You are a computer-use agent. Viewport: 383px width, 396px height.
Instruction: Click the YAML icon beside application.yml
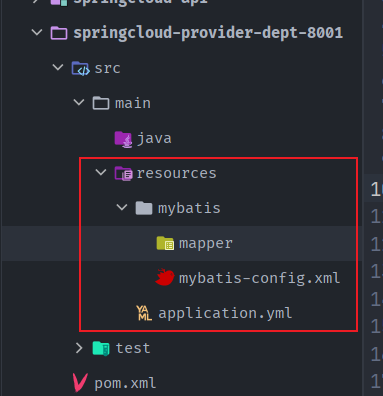click(144, 313)
